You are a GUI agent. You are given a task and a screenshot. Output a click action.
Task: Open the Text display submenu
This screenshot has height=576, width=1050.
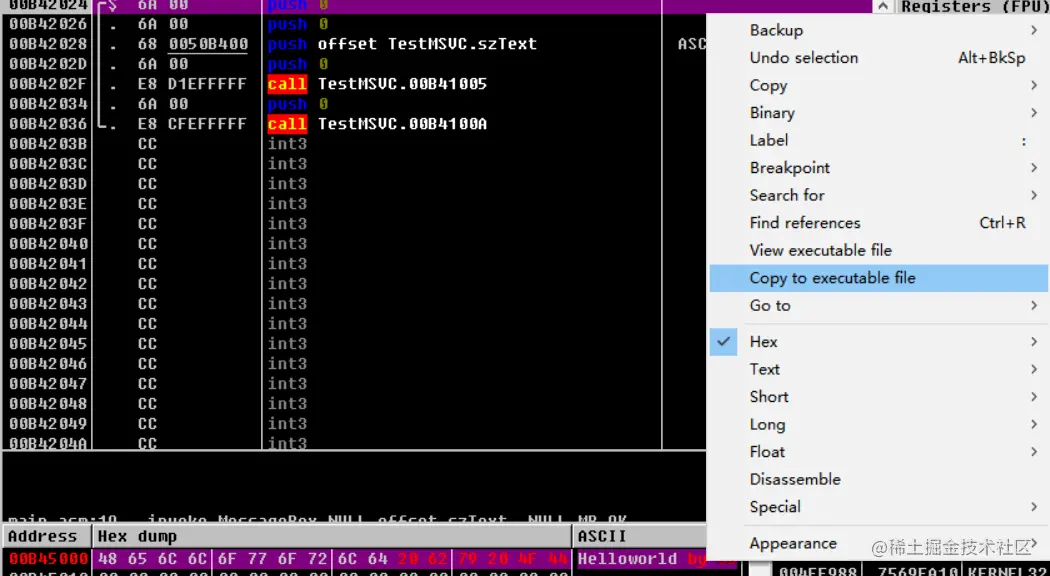click(879, 369)
